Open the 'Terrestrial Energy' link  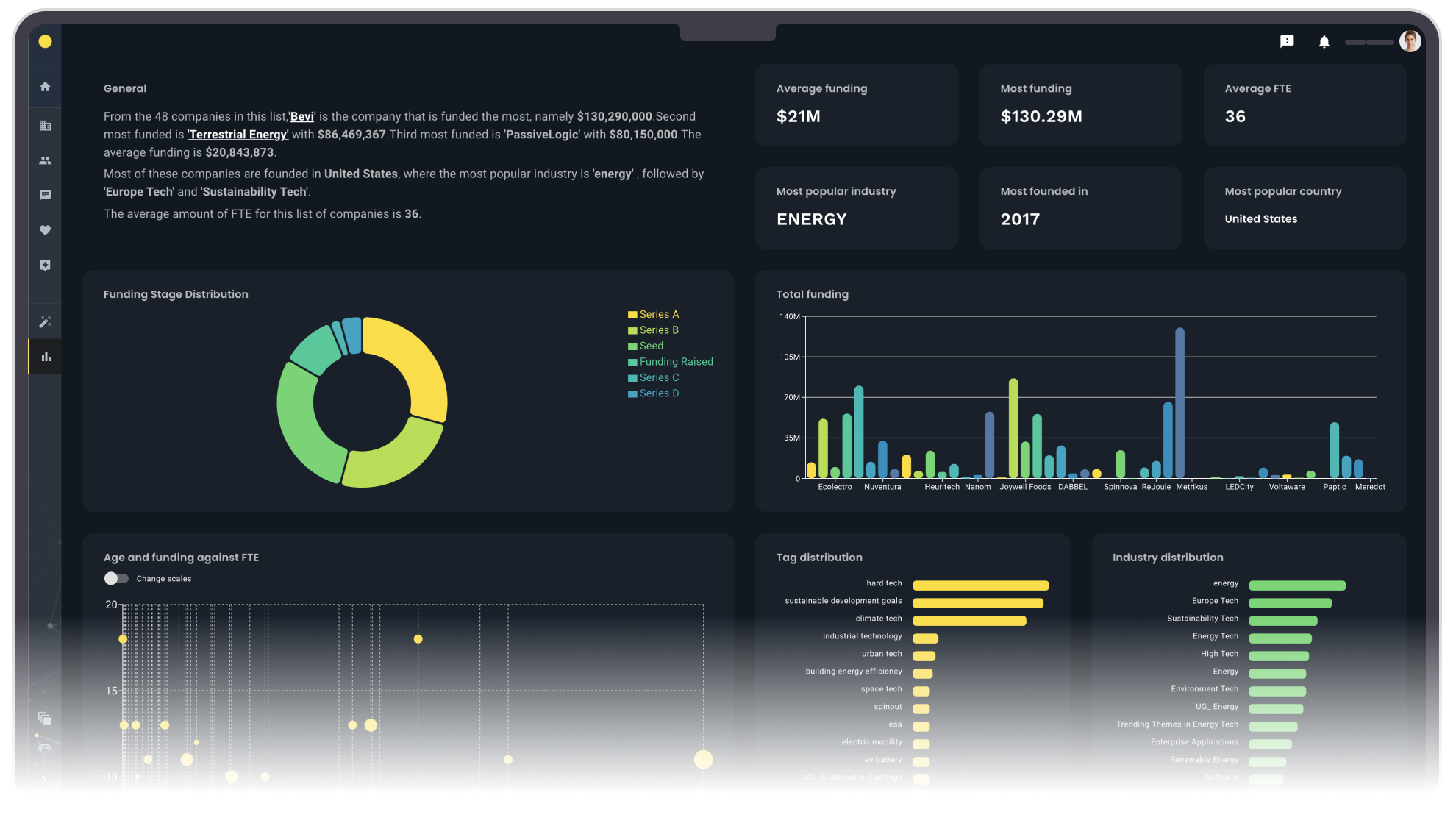238,135
